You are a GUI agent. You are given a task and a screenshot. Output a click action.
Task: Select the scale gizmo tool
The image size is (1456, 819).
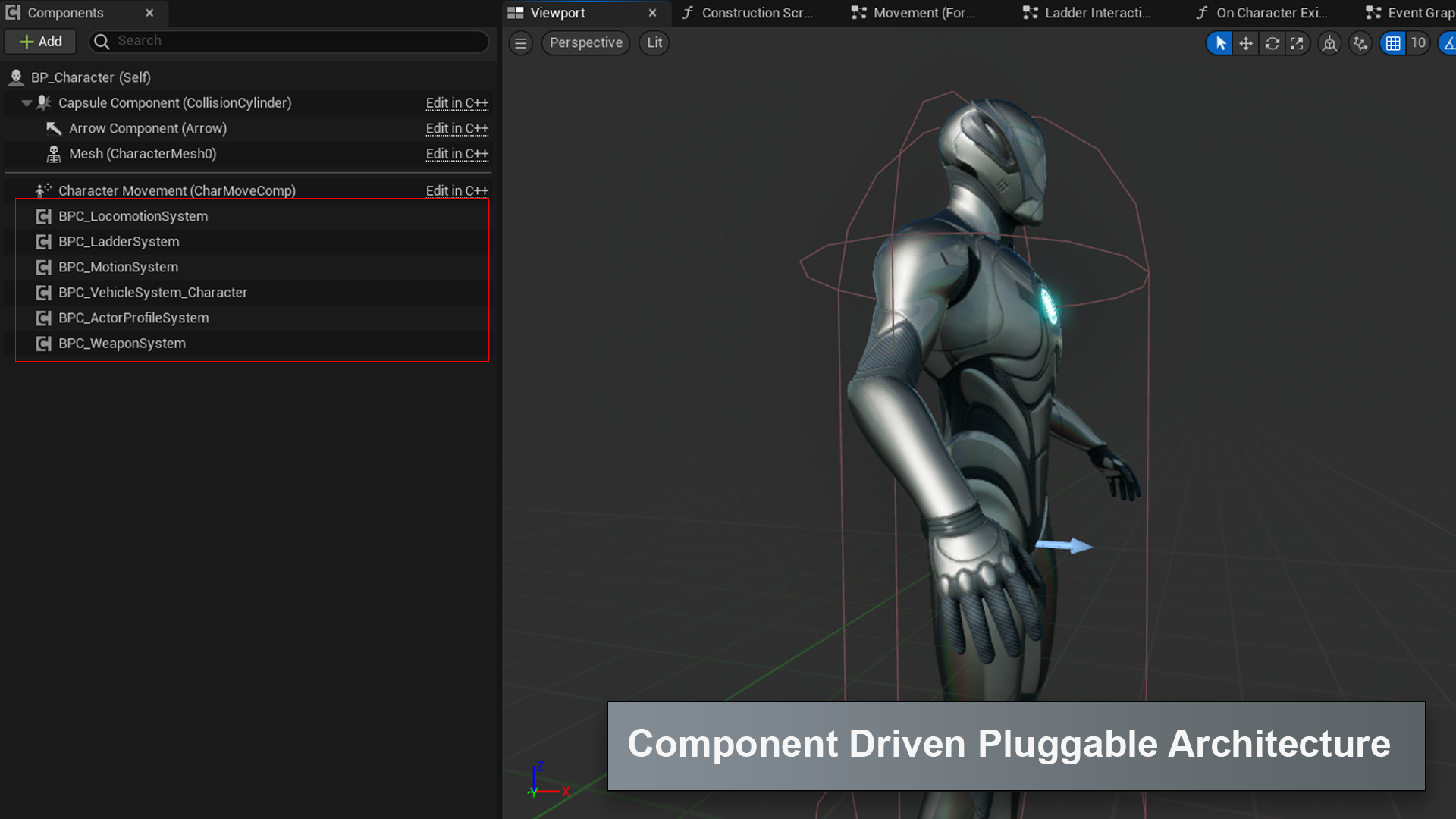(x=1298, y=43)
